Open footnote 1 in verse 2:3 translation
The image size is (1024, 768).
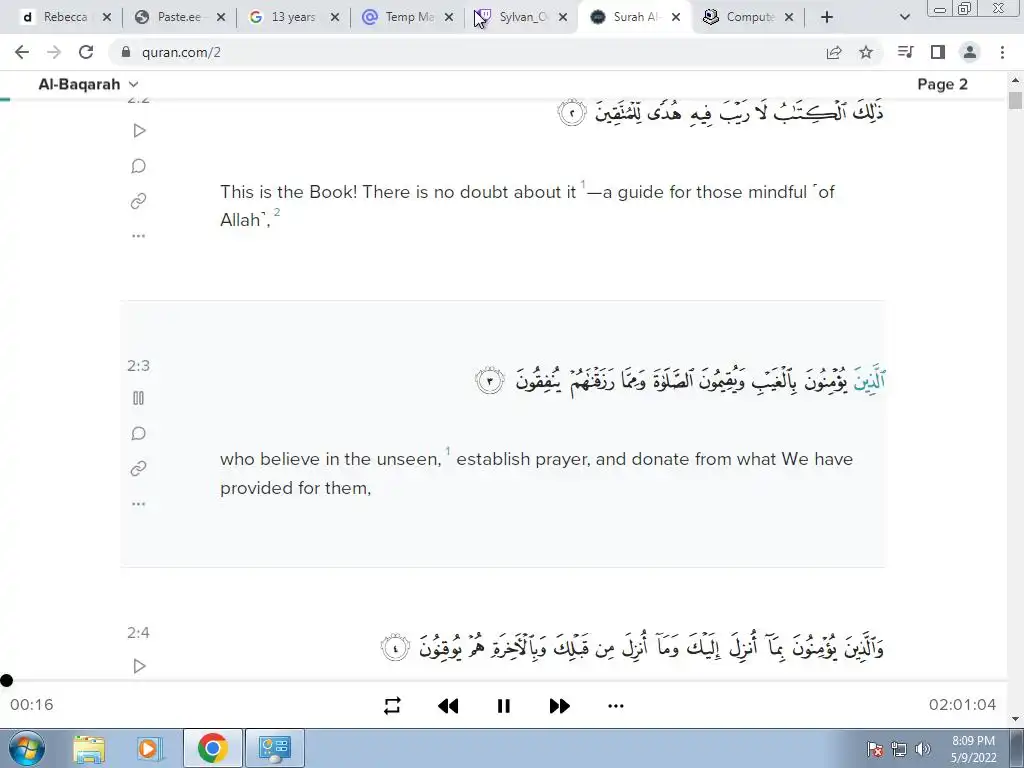pyautogui.click(x=448, y=452)
